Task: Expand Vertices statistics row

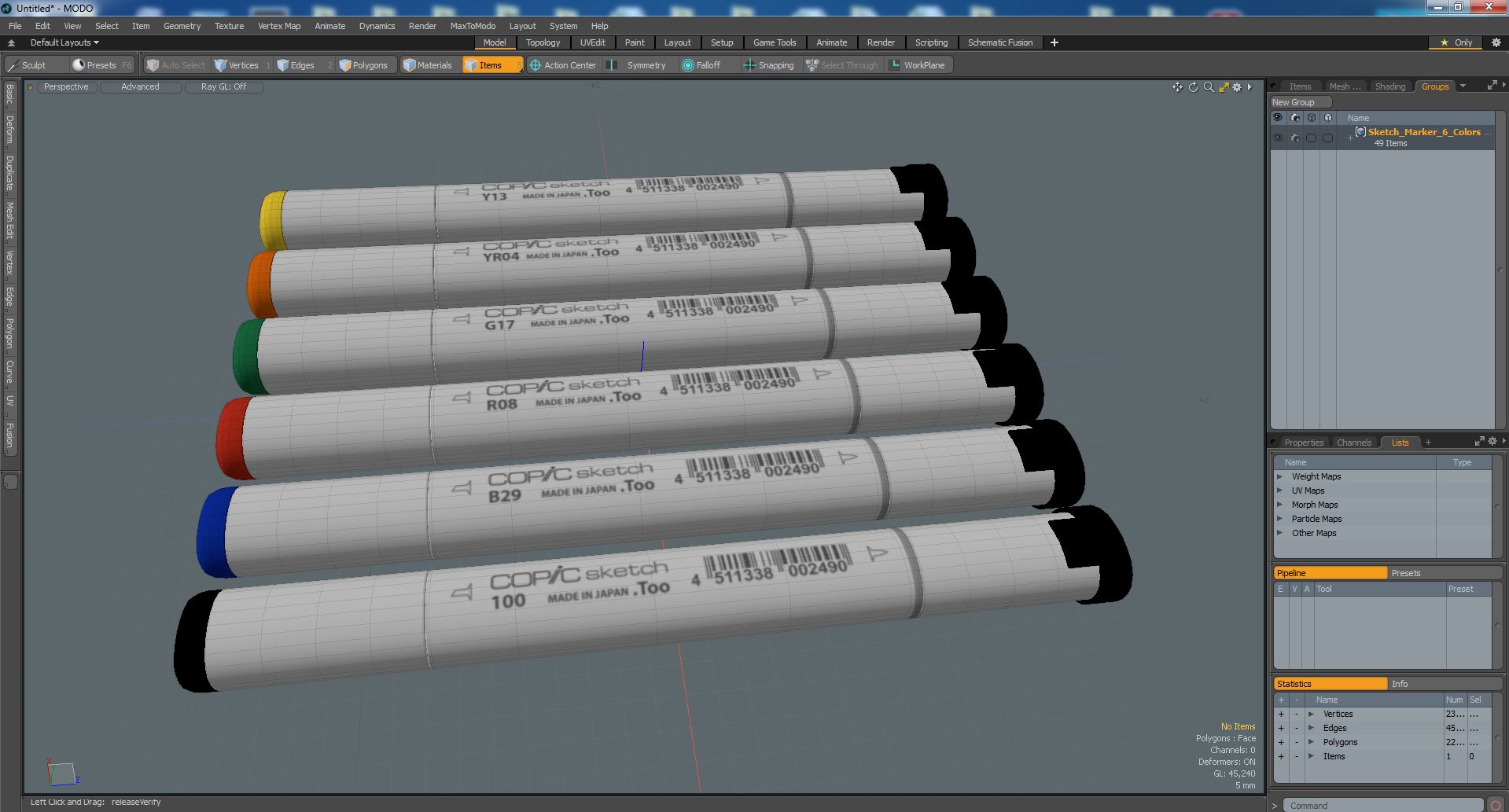Action: coord(1312,714)
